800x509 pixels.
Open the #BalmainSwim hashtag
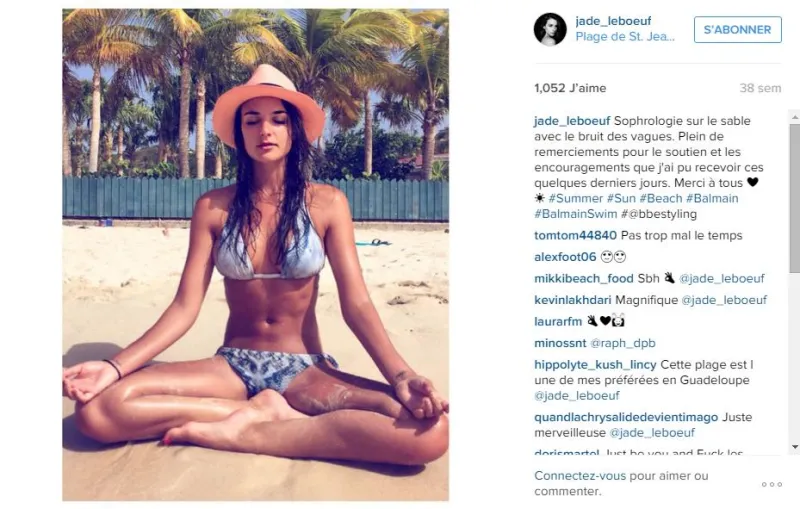[576, 214]
